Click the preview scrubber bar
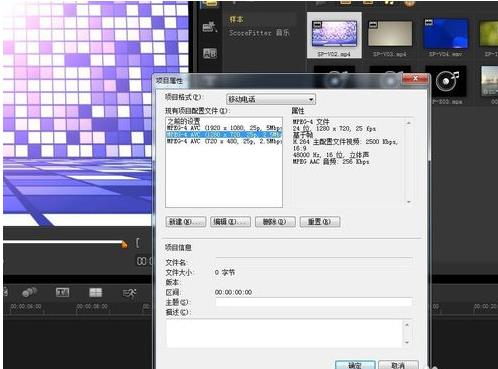Screen dimensions: 498x369 63,241
